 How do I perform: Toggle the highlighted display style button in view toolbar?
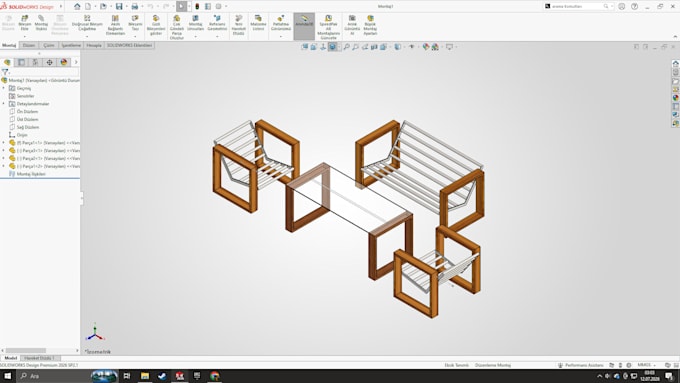[x=332, y=47]
